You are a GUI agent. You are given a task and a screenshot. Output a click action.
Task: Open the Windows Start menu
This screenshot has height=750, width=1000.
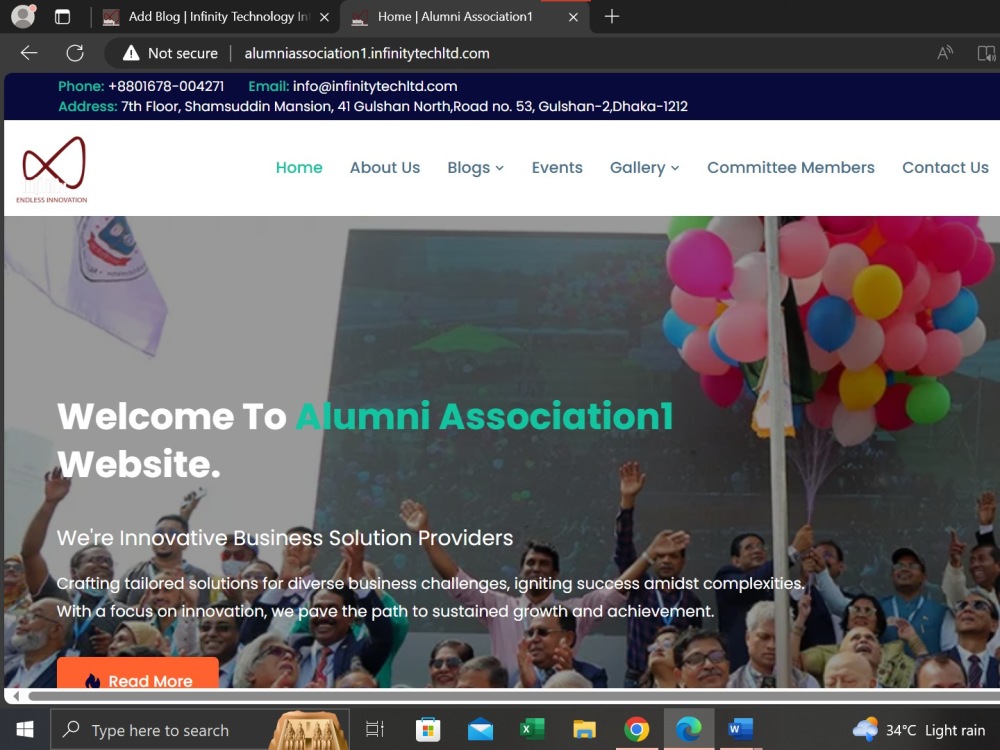[25, 729]
